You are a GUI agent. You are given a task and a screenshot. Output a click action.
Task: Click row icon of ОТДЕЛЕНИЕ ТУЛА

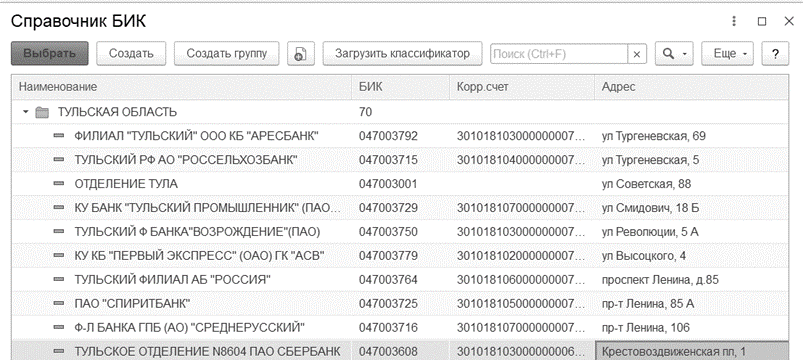[x=59, y=184]
